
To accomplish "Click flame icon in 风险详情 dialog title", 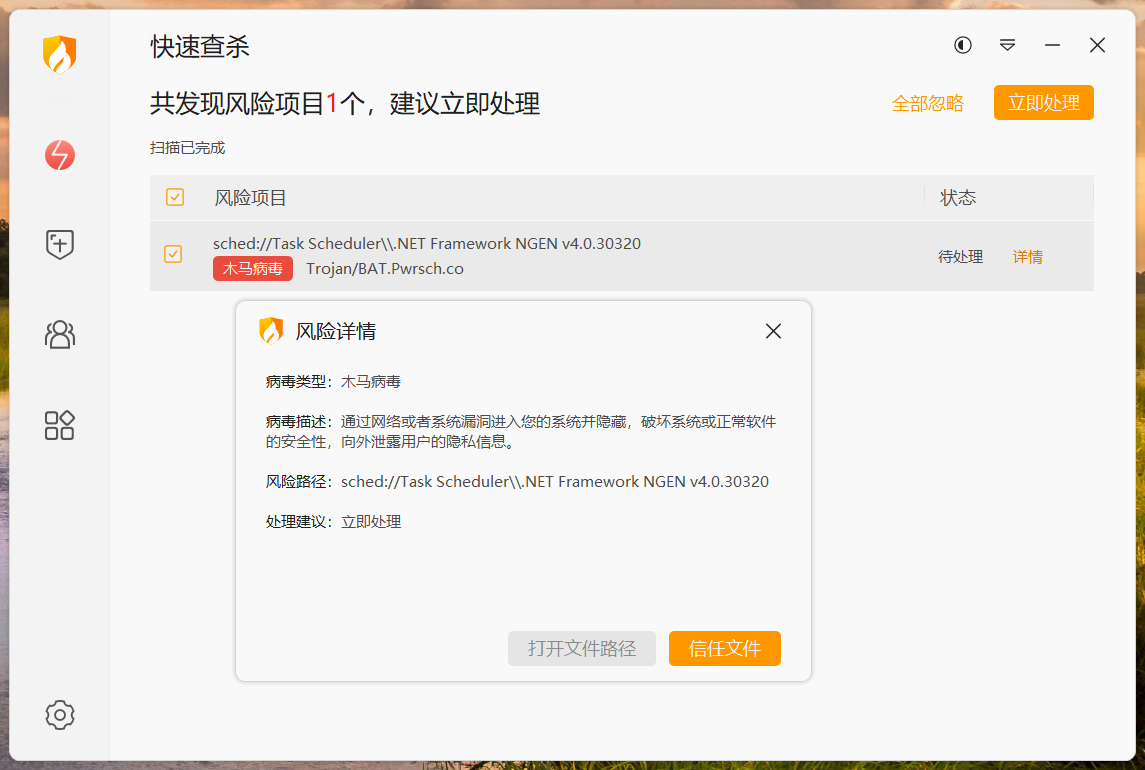I will [271, 331].
